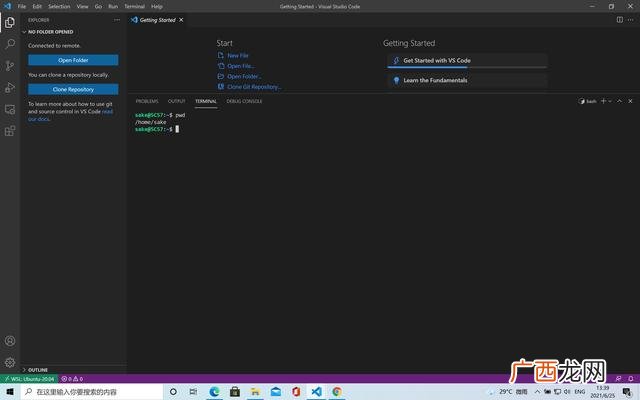
Task: Open the Go menu
Action: (98, 7)
